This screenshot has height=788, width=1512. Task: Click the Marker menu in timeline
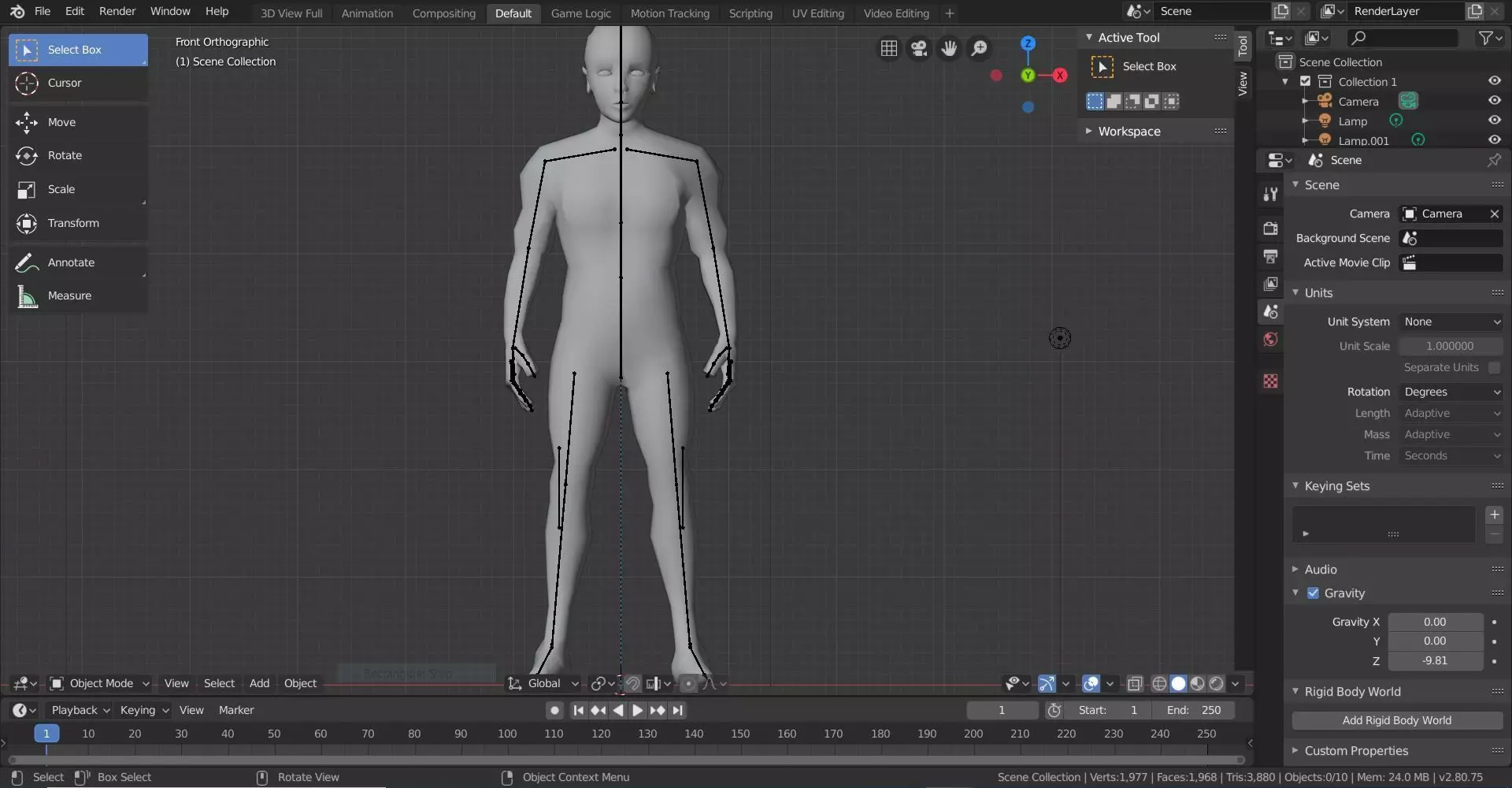click(236, 711)
